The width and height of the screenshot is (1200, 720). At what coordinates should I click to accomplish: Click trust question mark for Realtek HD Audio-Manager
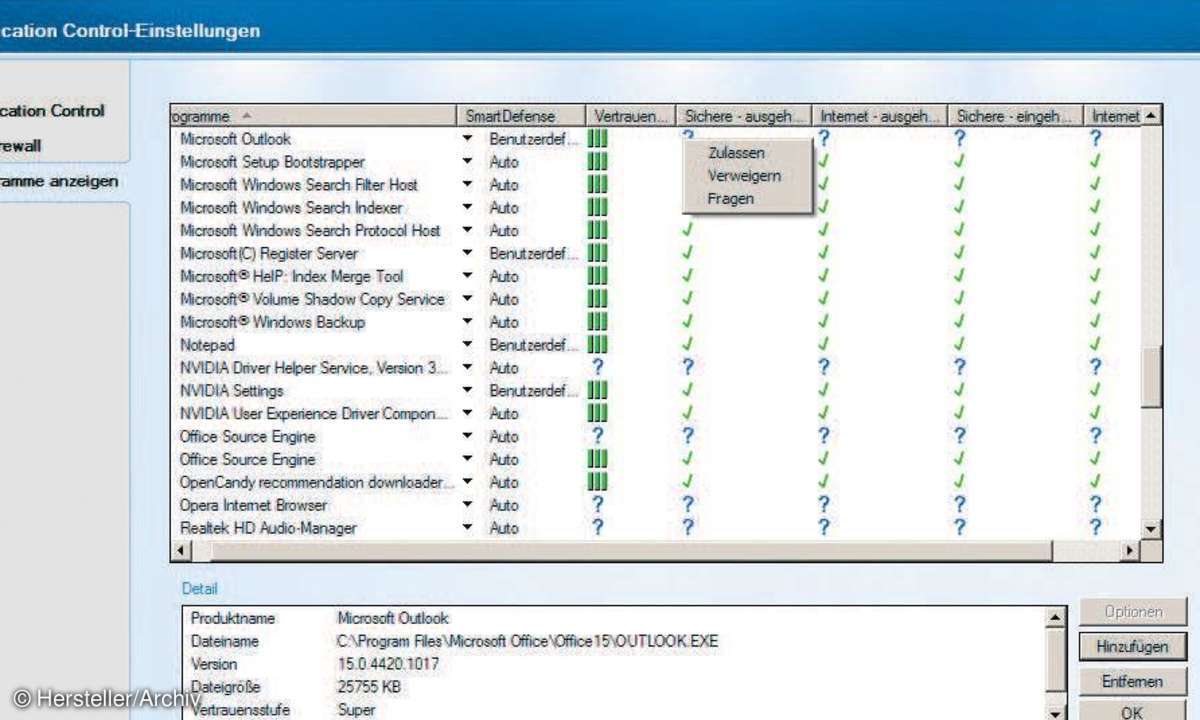[598, 528]
